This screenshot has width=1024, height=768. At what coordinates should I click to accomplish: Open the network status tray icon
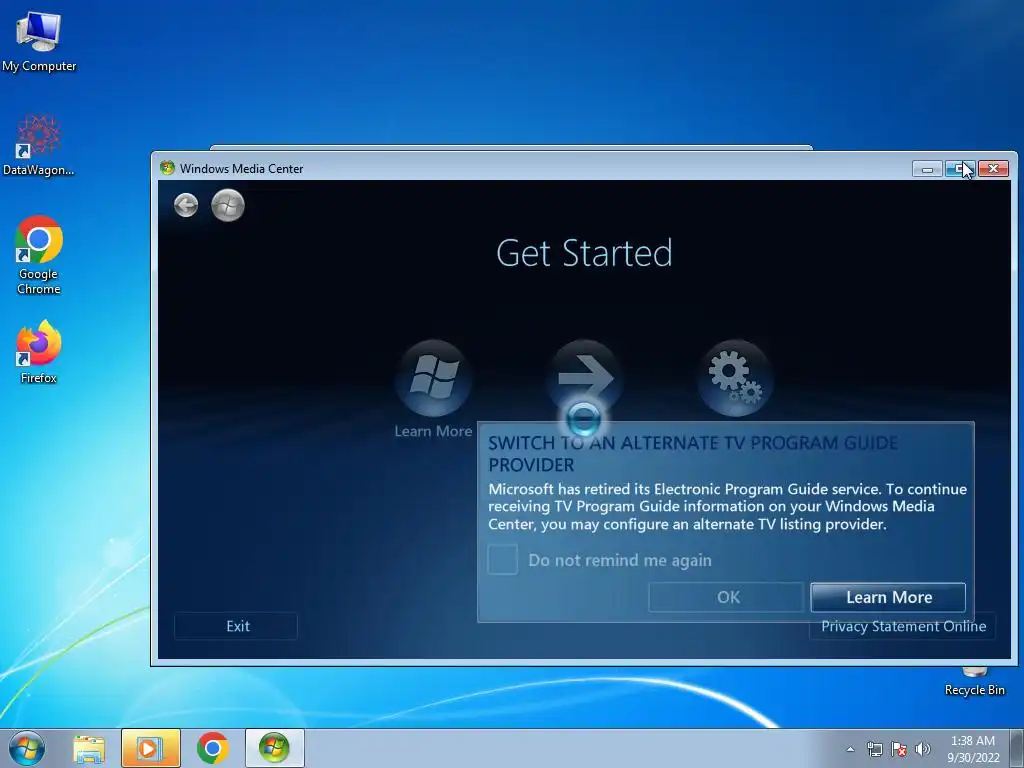tap(874, 749)
